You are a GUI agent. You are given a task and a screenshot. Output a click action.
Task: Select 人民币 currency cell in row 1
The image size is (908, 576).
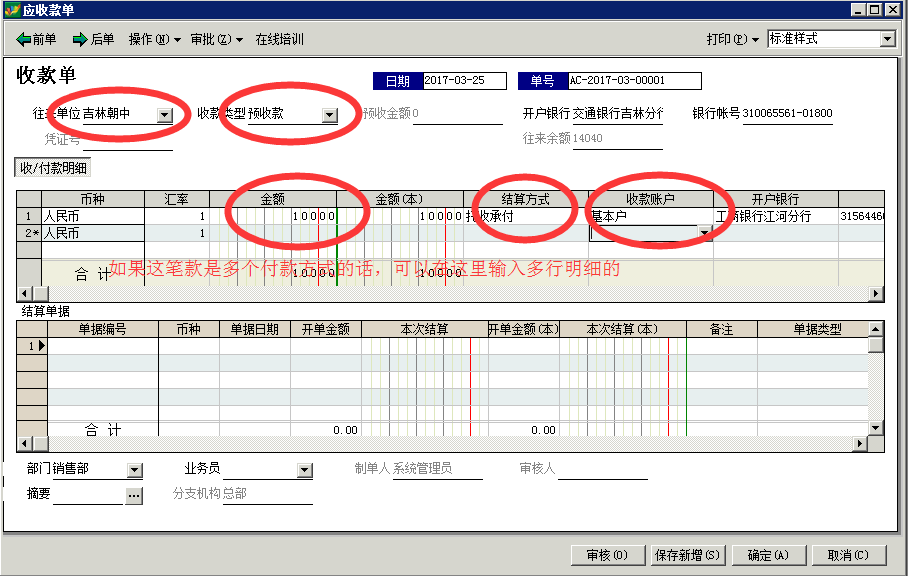(93, 216)
